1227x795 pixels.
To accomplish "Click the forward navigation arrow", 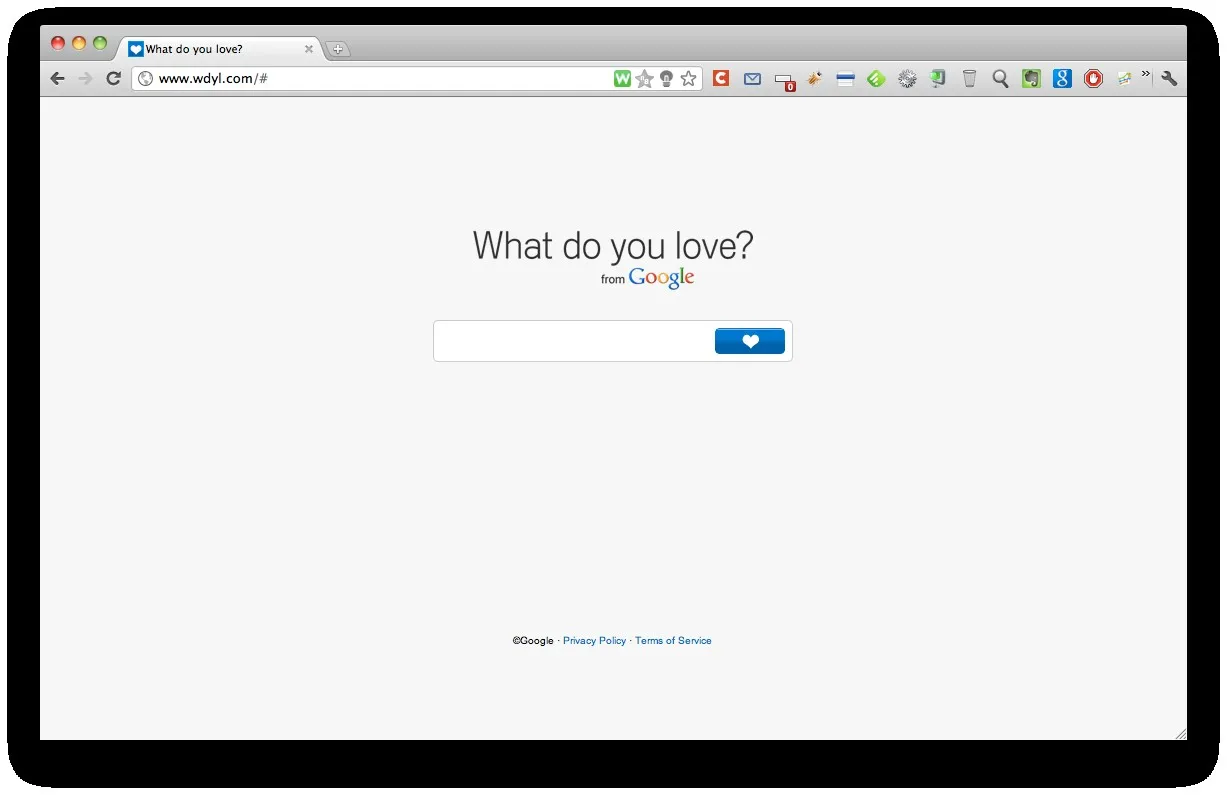I will coord(85,79).
